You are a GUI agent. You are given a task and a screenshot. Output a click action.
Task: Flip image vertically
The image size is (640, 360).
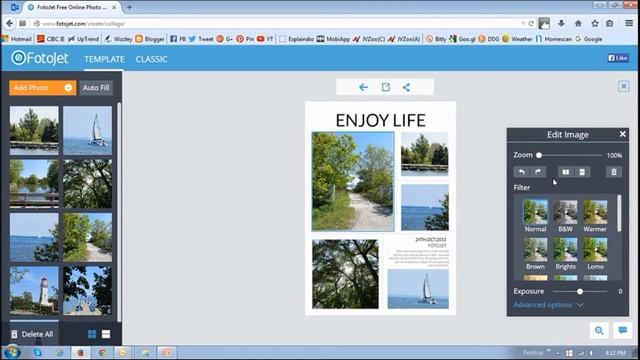pos(582,172)
